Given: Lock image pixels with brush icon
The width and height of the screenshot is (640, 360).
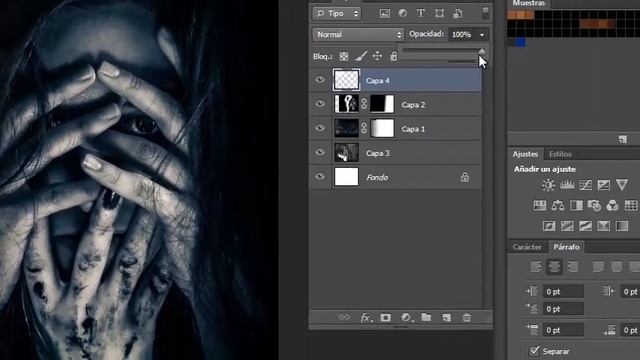Looking at the screenshot, I should [360, 56].
